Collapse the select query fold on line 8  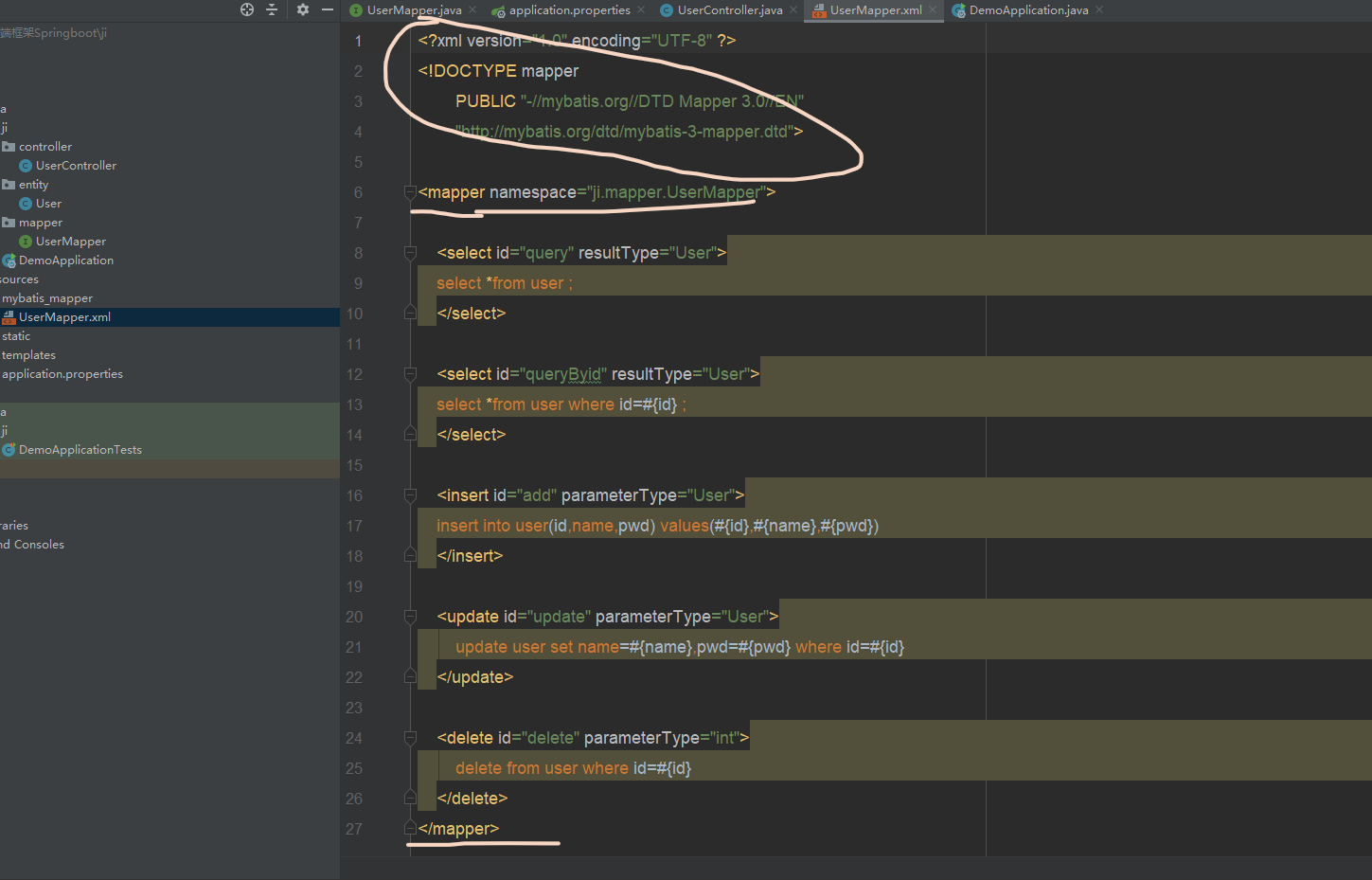[410, 253]
